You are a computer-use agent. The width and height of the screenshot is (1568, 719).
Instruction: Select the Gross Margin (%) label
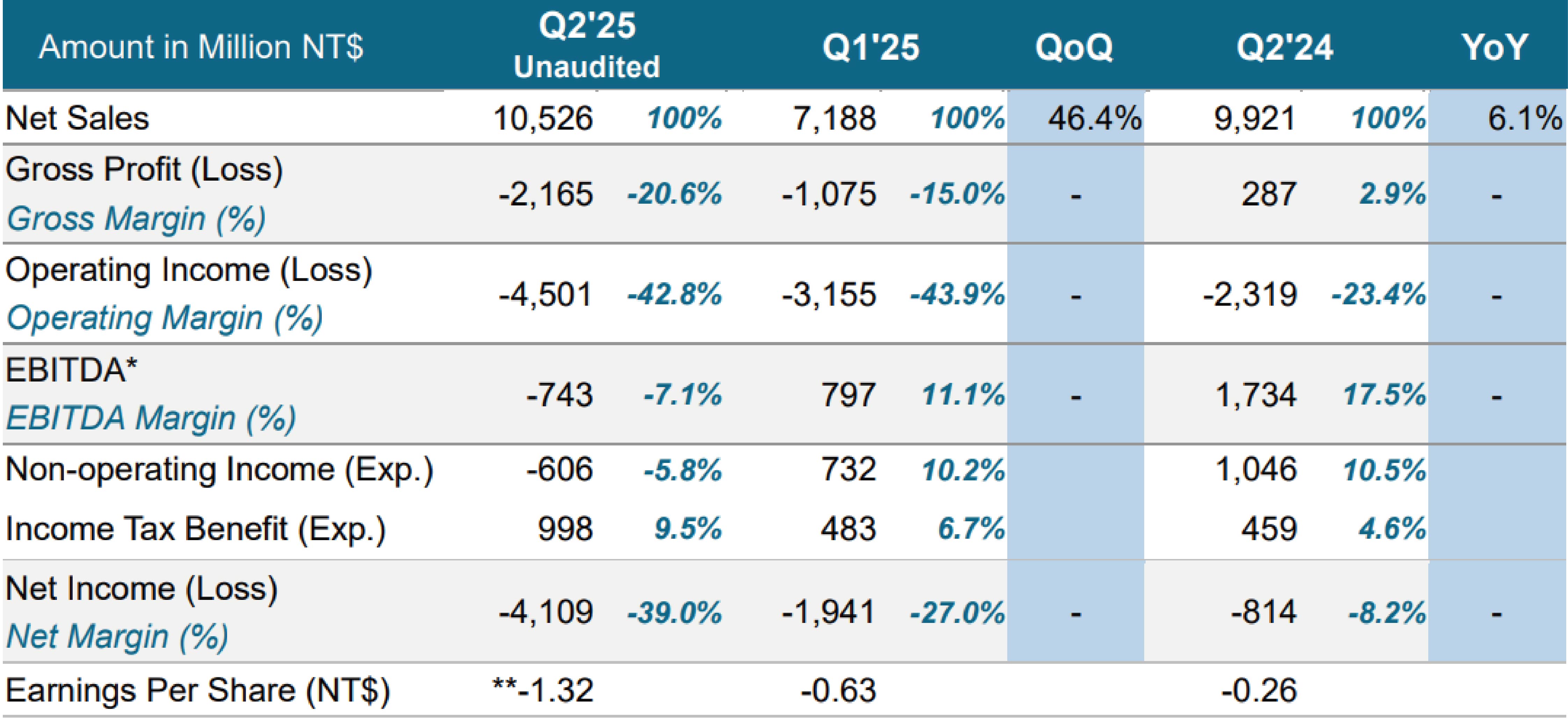click(136, 219)
